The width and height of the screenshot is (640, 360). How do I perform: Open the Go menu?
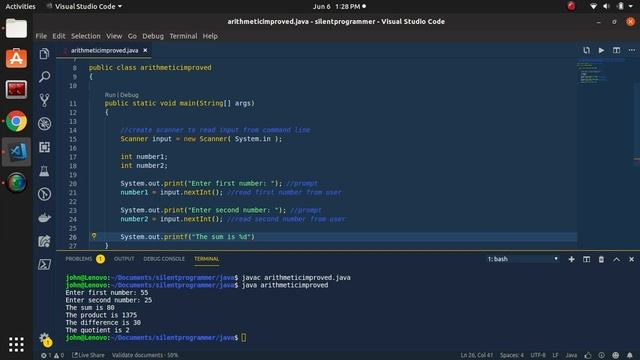tap(132, 36)
